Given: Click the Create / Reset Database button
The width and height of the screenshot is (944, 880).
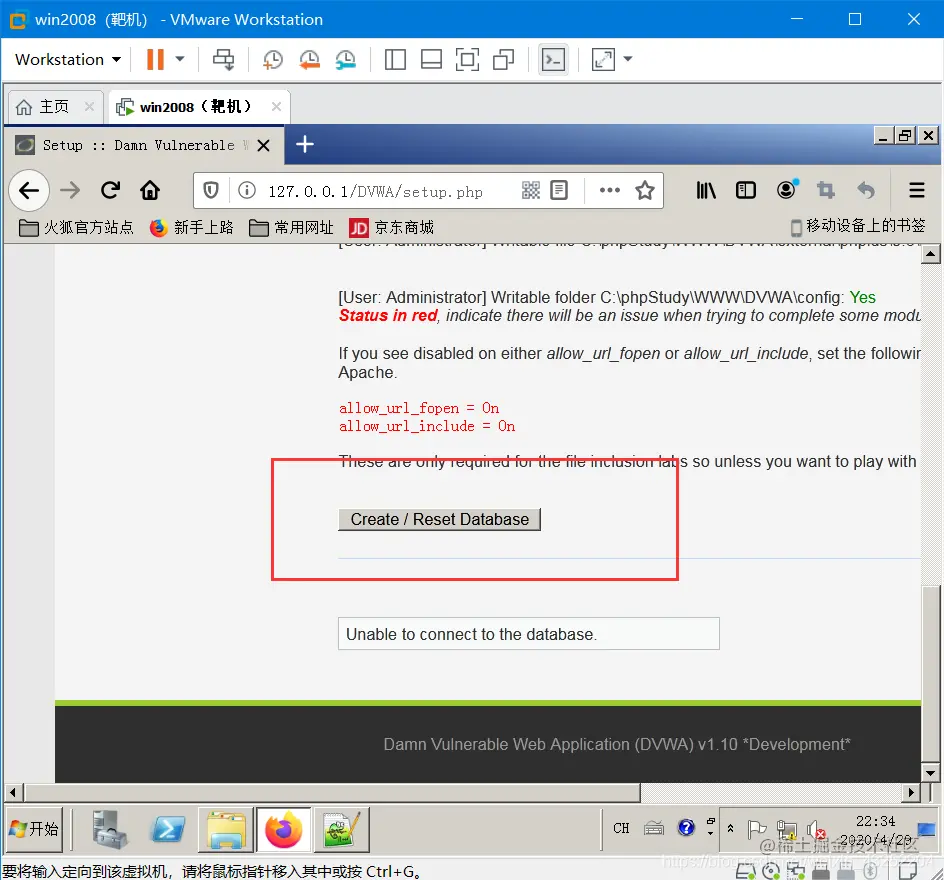Looking at the screenshot, I should (439, 519).
